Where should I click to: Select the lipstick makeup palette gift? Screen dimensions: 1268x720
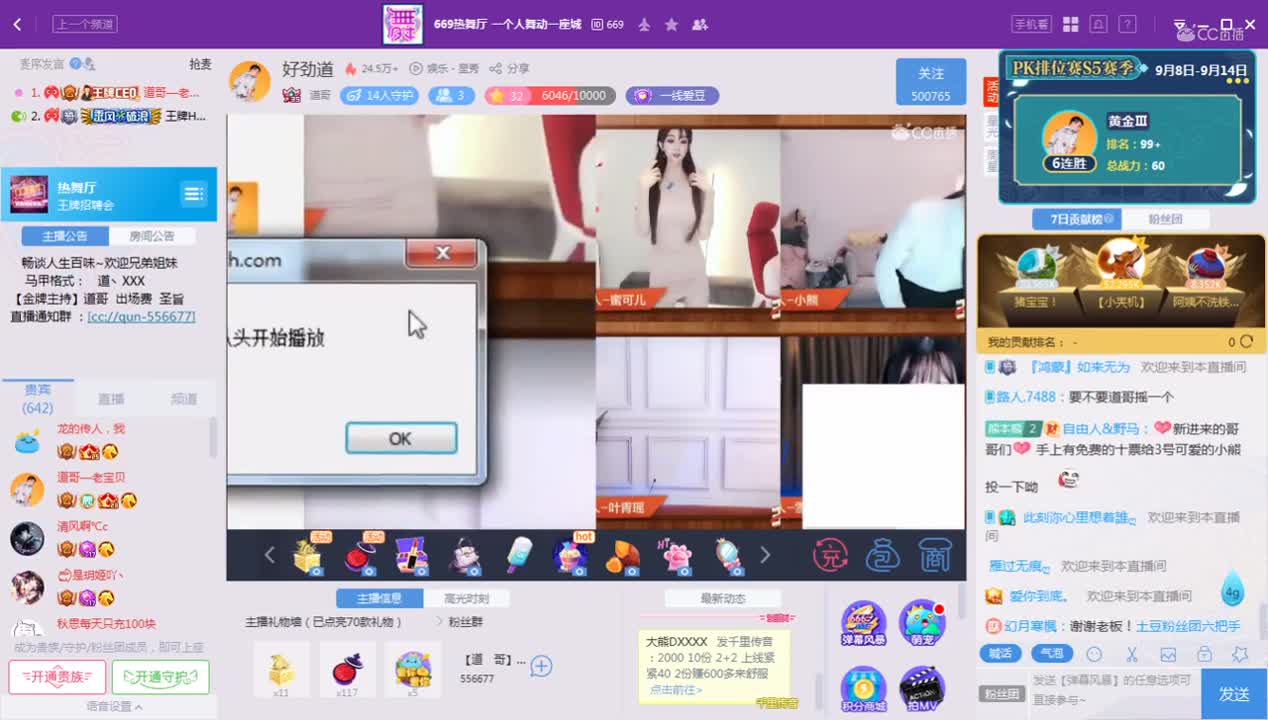click(x=412, y=555)
